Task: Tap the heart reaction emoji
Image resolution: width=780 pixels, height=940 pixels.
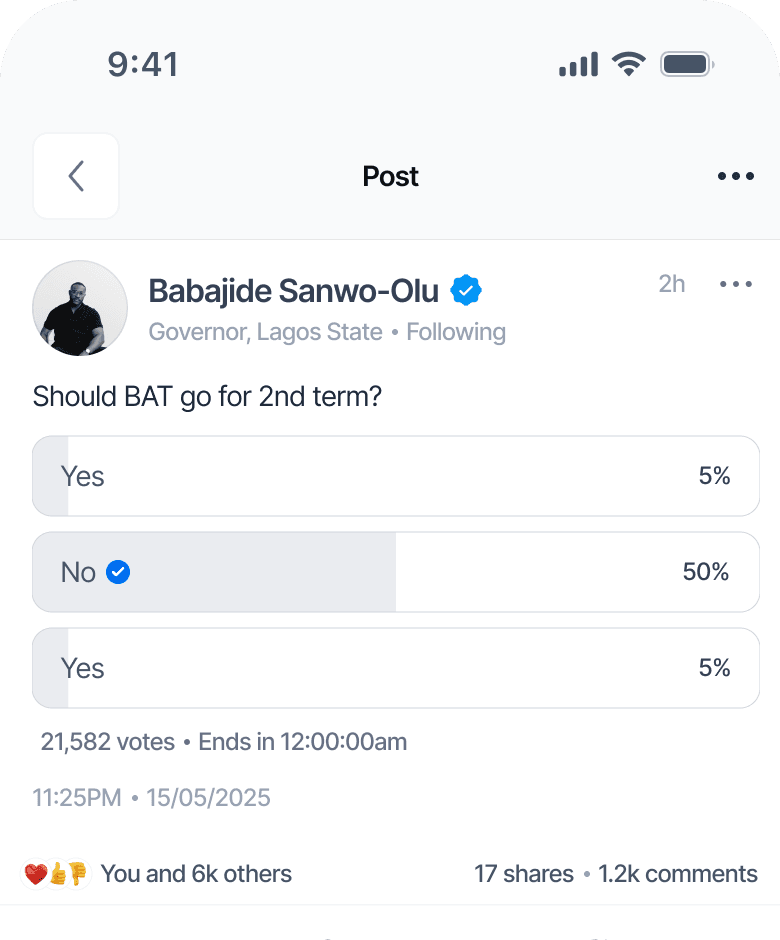Action: coord(35,874)
